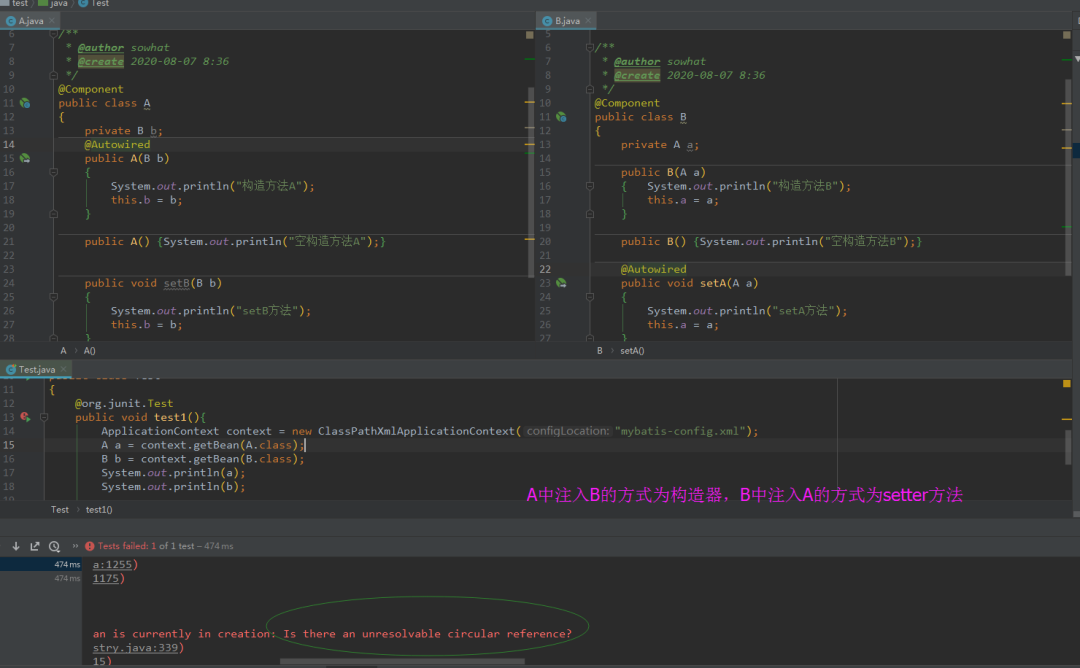Click A.java inspection indicator at top of stripe
This screenshot has height=668, width=1080.
pos(530,34)
